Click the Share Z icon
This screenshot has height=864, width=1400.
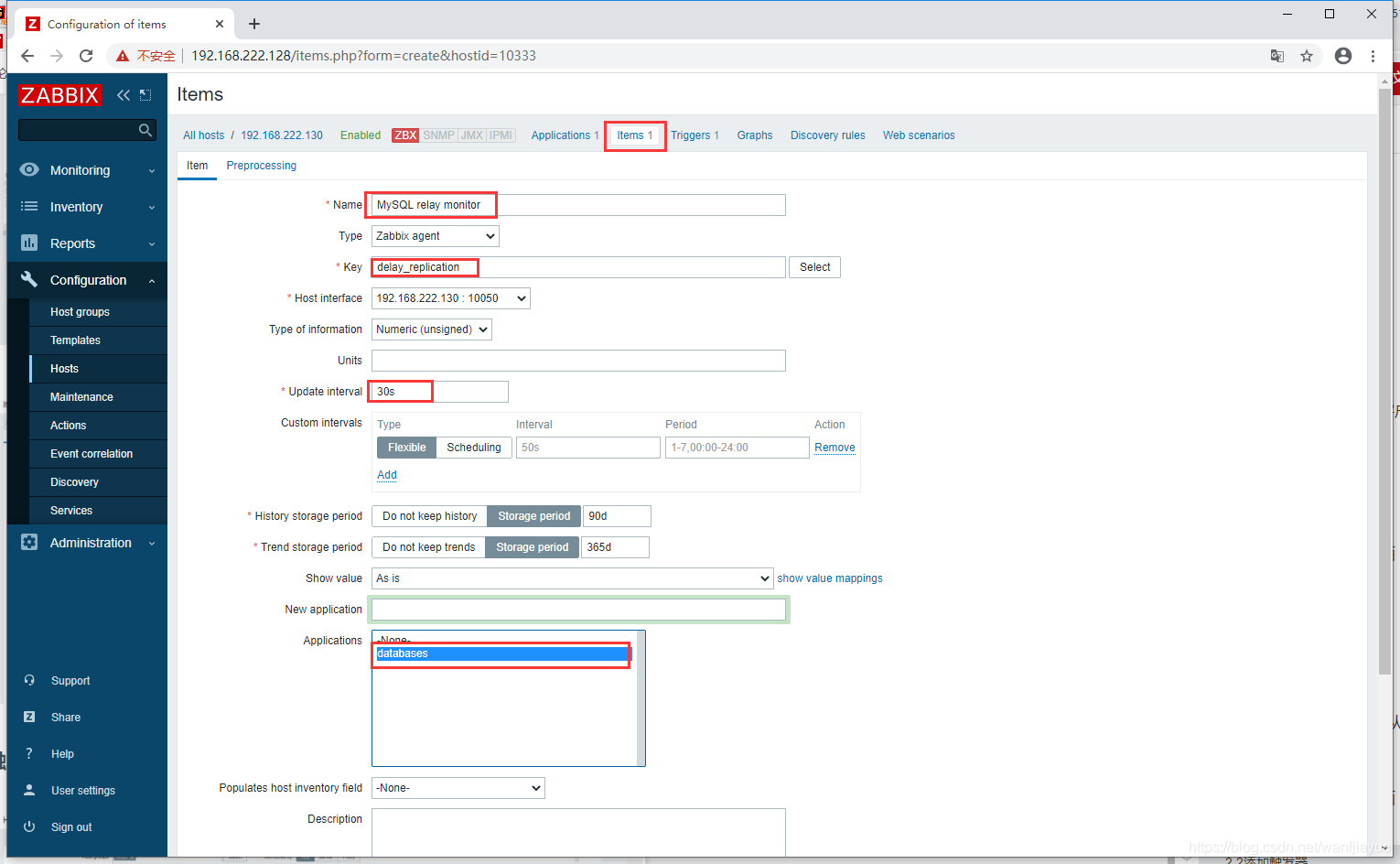click(x=29, y=717)
